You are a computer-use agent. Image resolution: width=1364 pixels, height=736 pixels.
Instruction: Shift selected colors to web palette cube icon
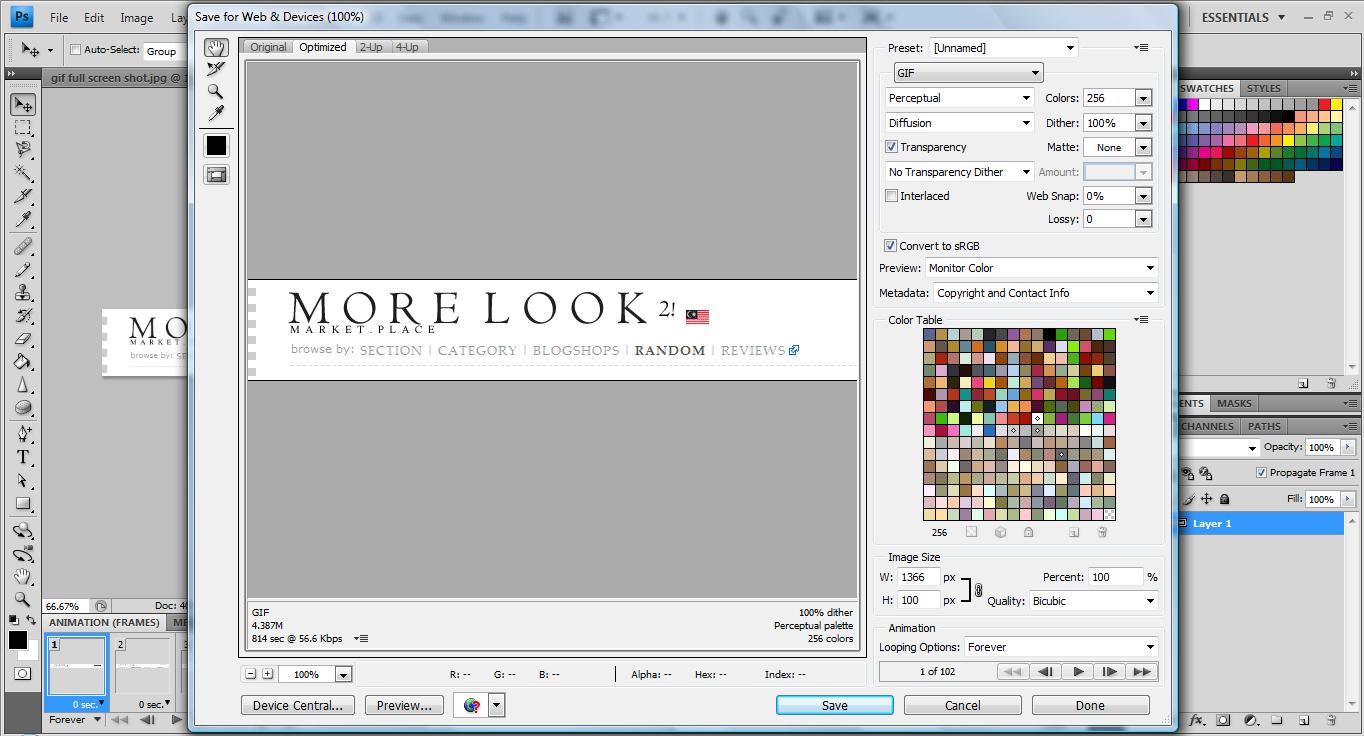tap(1000, 532)
